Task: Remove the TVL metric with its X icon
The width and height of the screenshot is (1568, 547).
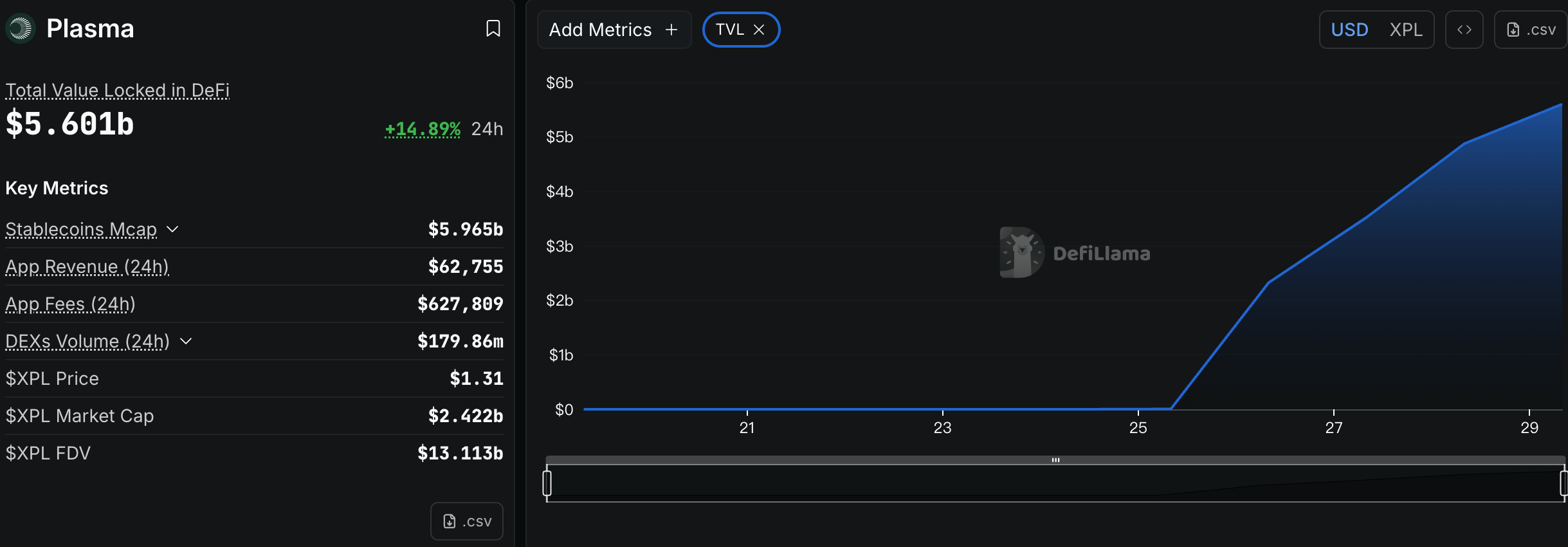Action: [760, 30]
